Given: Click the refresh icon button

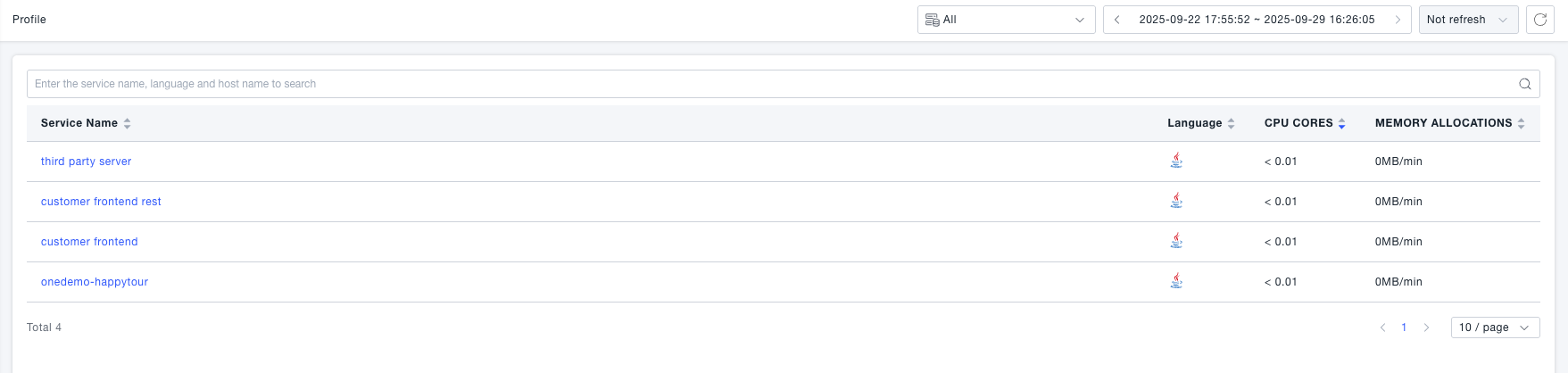Looking at the screenshot, I should [x=1540, y=20].
